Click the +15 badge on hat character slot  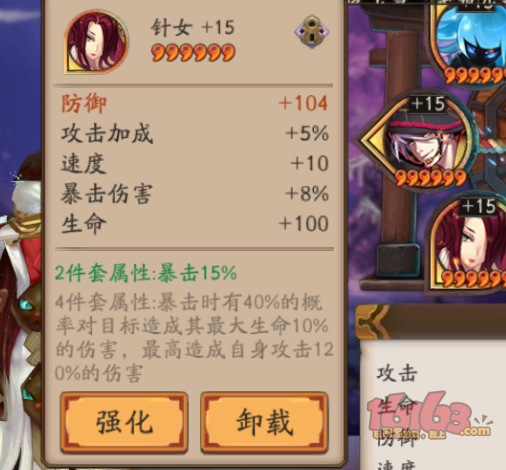point(428,104)
